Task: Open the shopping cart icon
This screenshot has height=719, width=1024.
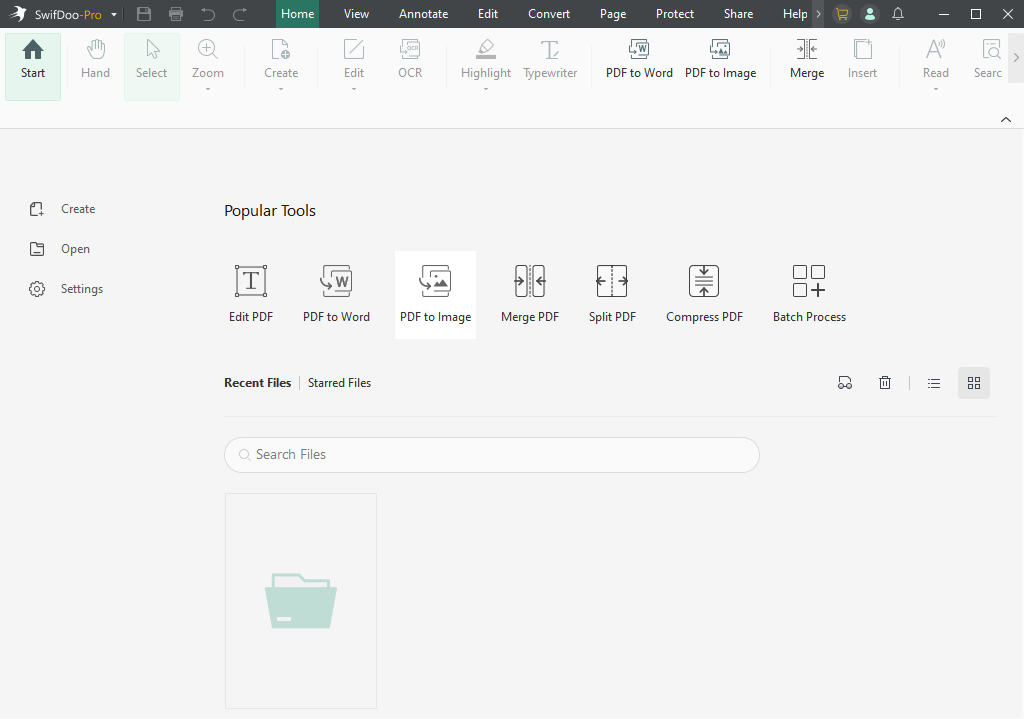Action: (842, 14)
